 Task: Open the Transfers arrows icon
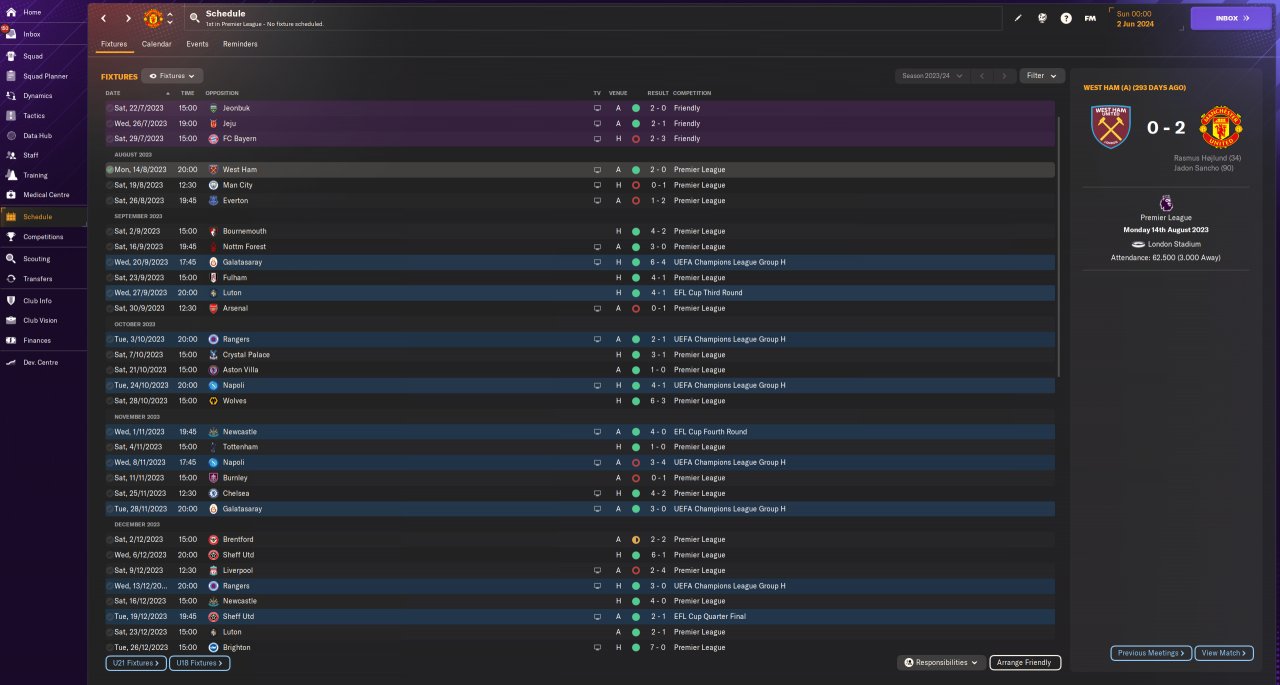tap(11, 279)
